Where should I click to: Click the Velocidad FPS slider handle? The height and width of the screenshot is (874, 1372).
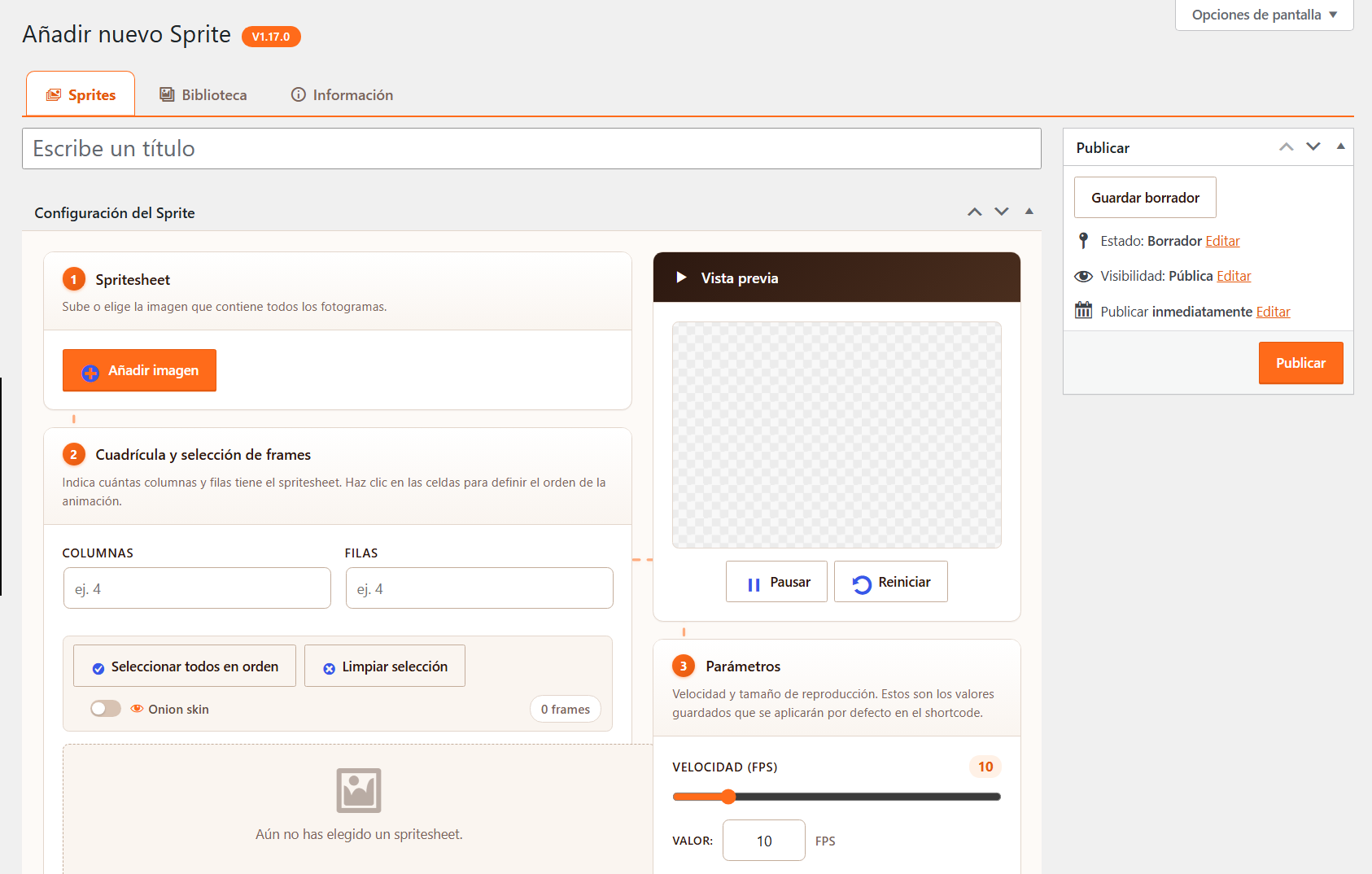coord(728,797)
